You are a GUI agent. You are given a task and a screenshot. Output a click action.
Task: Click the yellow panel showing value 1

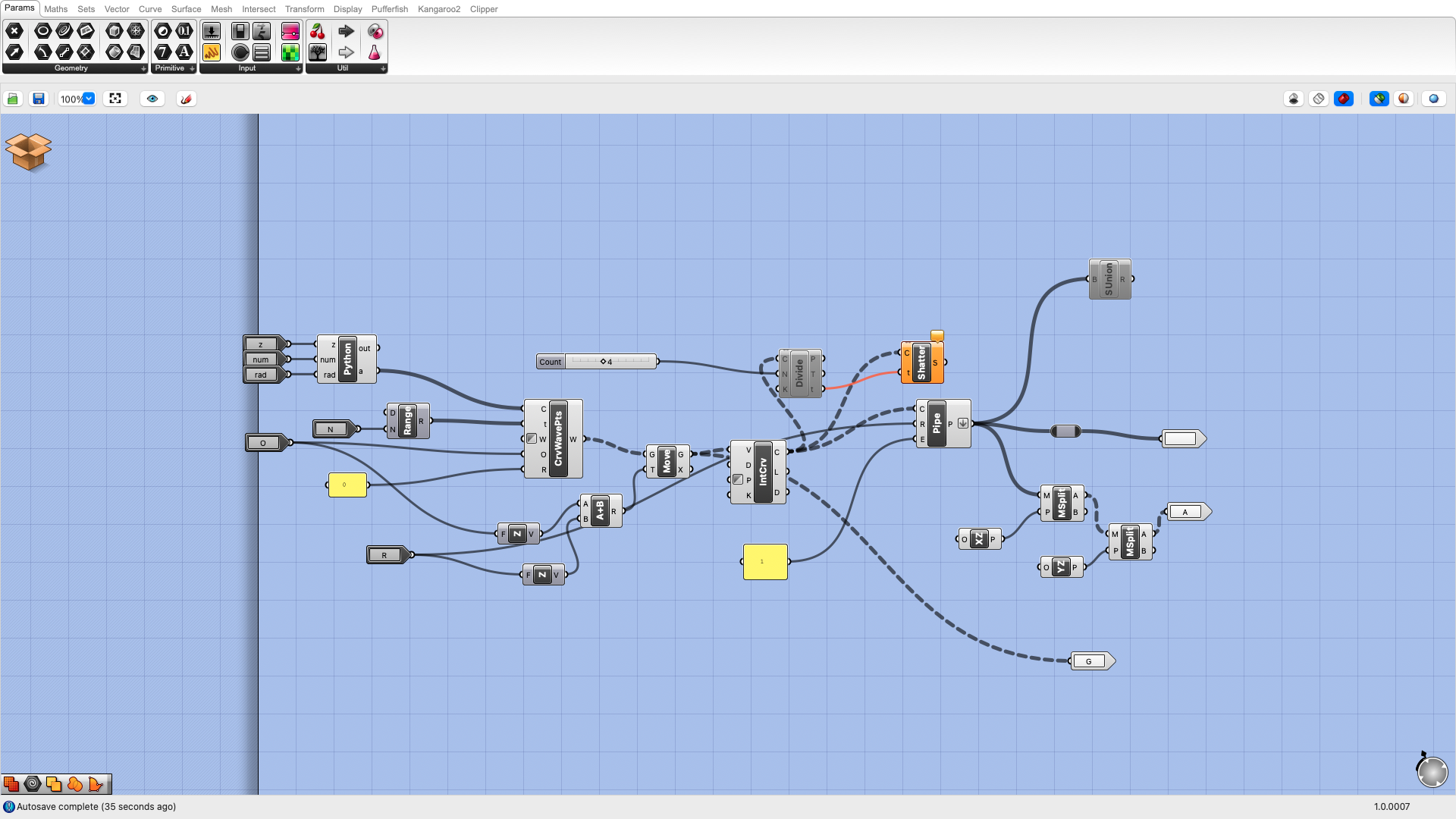pyautogui.click(x=764, y=561)
